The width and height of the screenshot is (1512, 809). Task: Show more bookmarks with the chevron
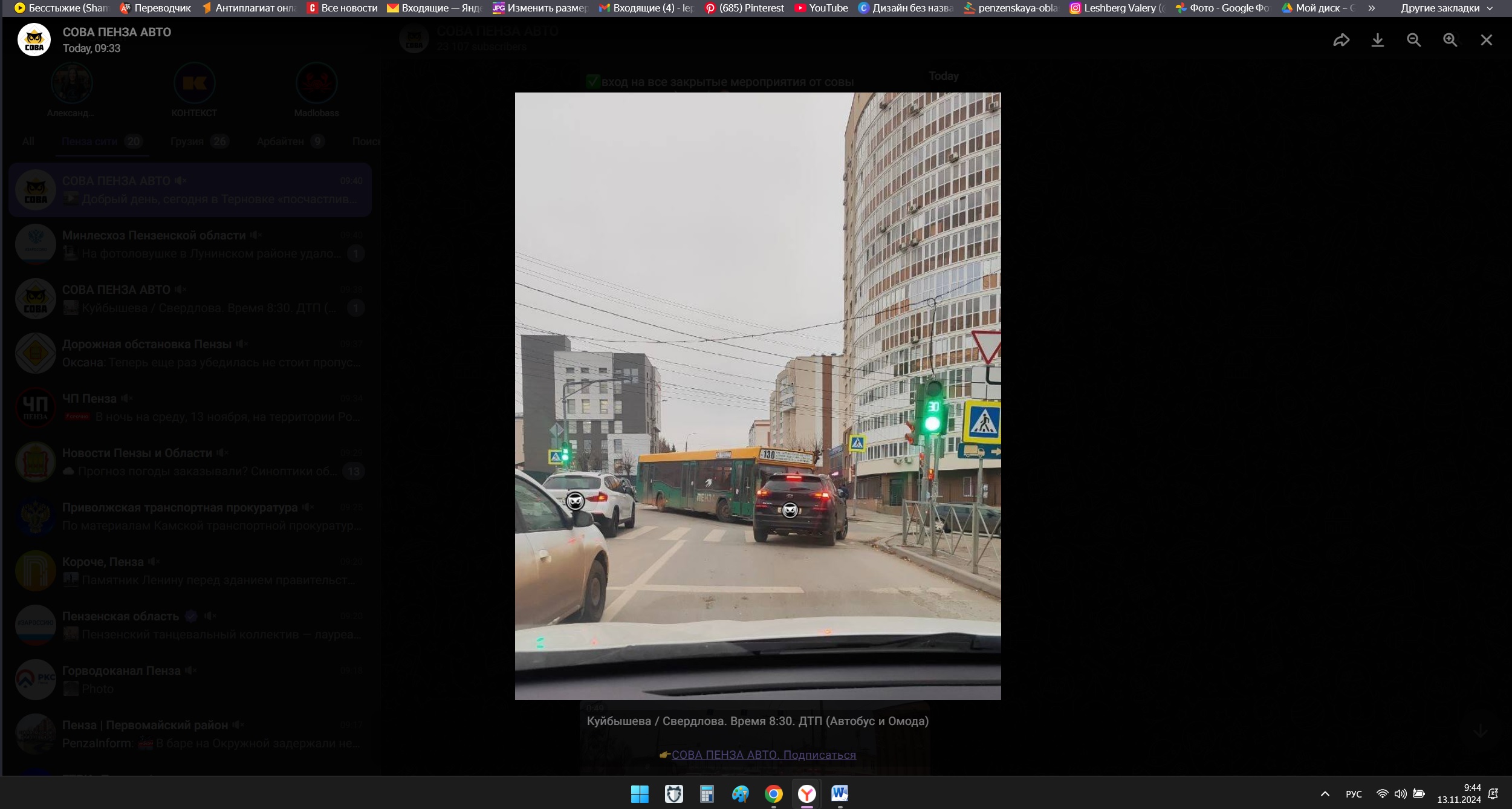point(1372,8)
